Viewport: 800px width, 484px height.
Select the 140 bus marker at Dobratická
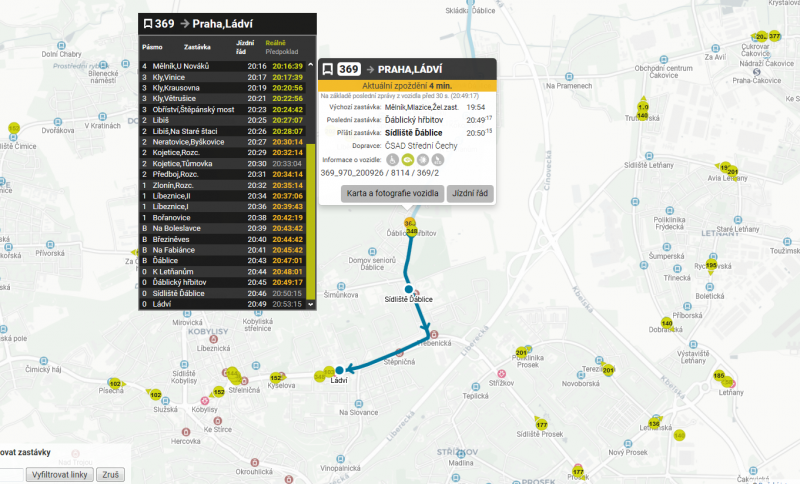[x=667, y=323]
